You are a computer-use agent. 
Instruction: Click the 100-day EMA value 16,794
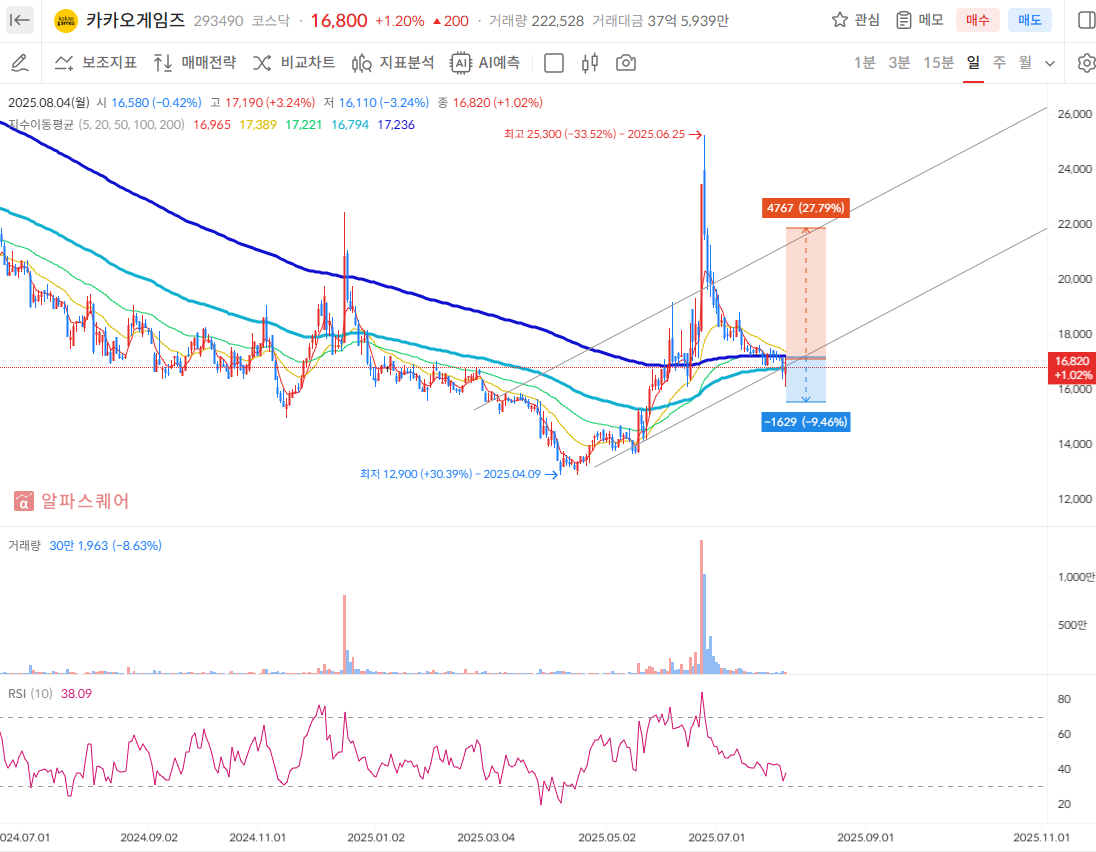(x=350, y=124)
